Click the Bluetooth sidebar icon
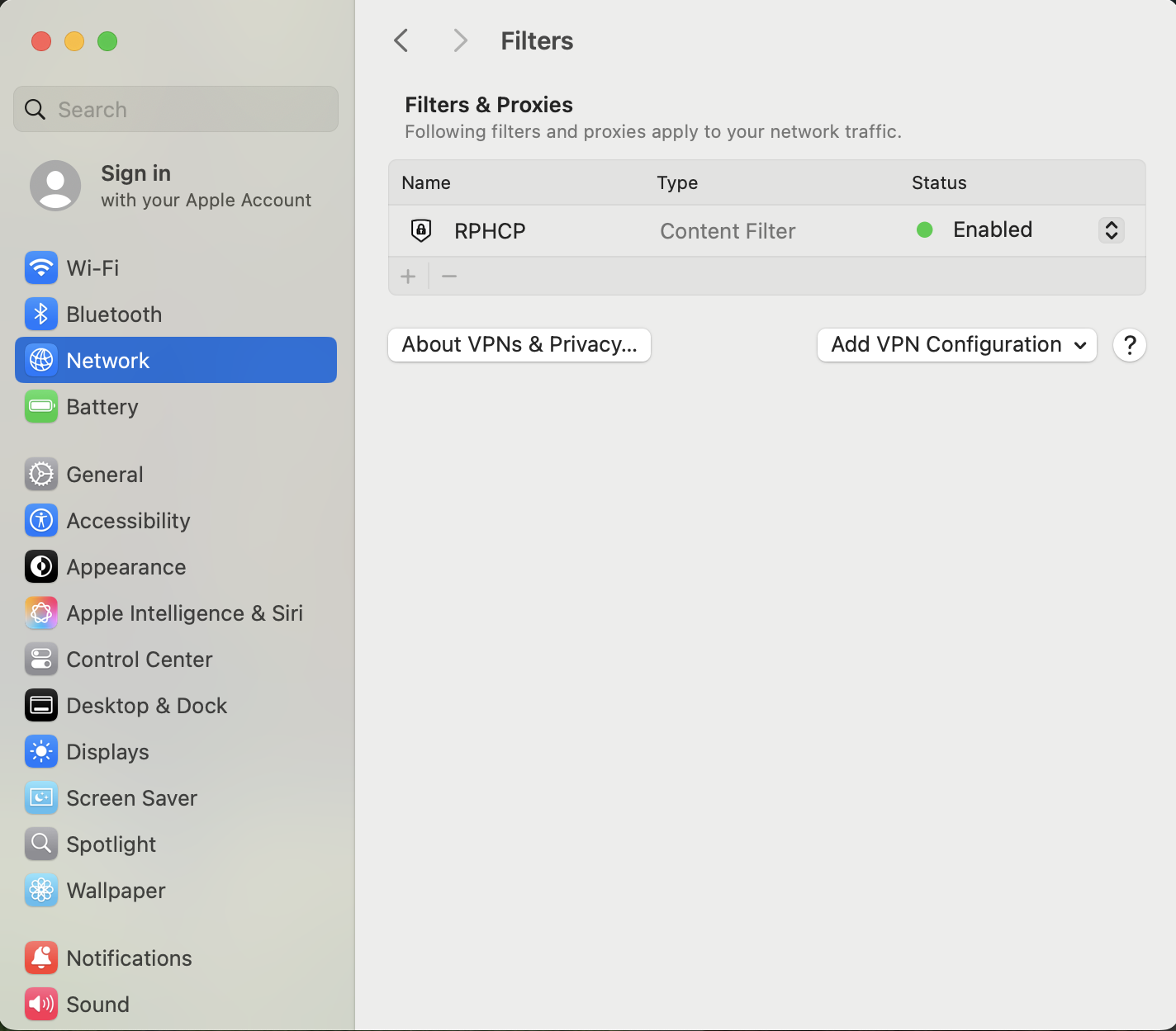Image resolution: width=1176 pixels, height=1031 pixels. (x=40, y=314)
